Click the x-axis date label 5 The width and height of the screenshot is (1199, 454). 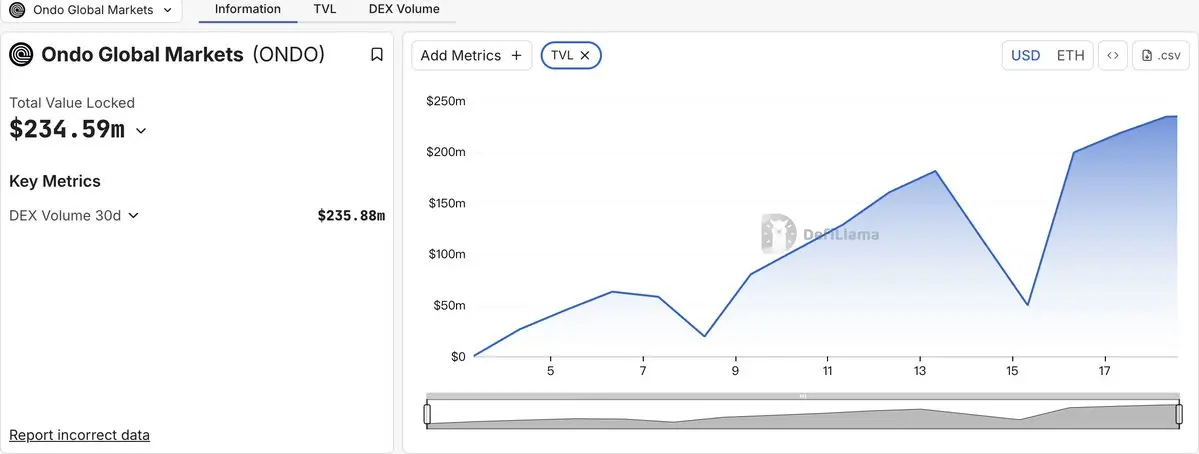click(x=550, y=371)
